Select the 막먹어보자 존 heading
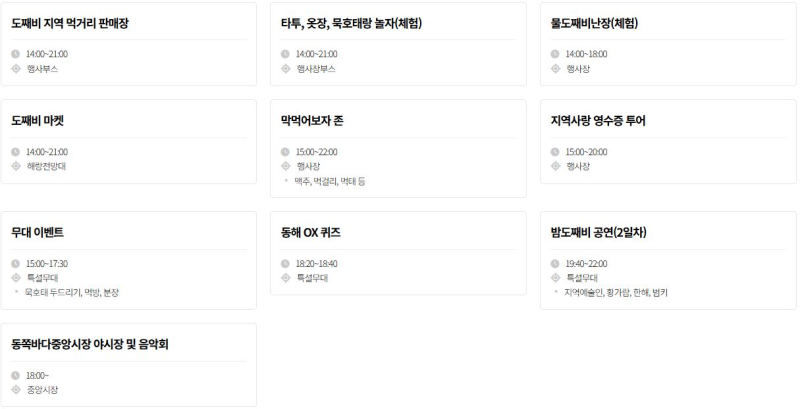The width and height of the screenshot is (800, 409). [313, 121]
